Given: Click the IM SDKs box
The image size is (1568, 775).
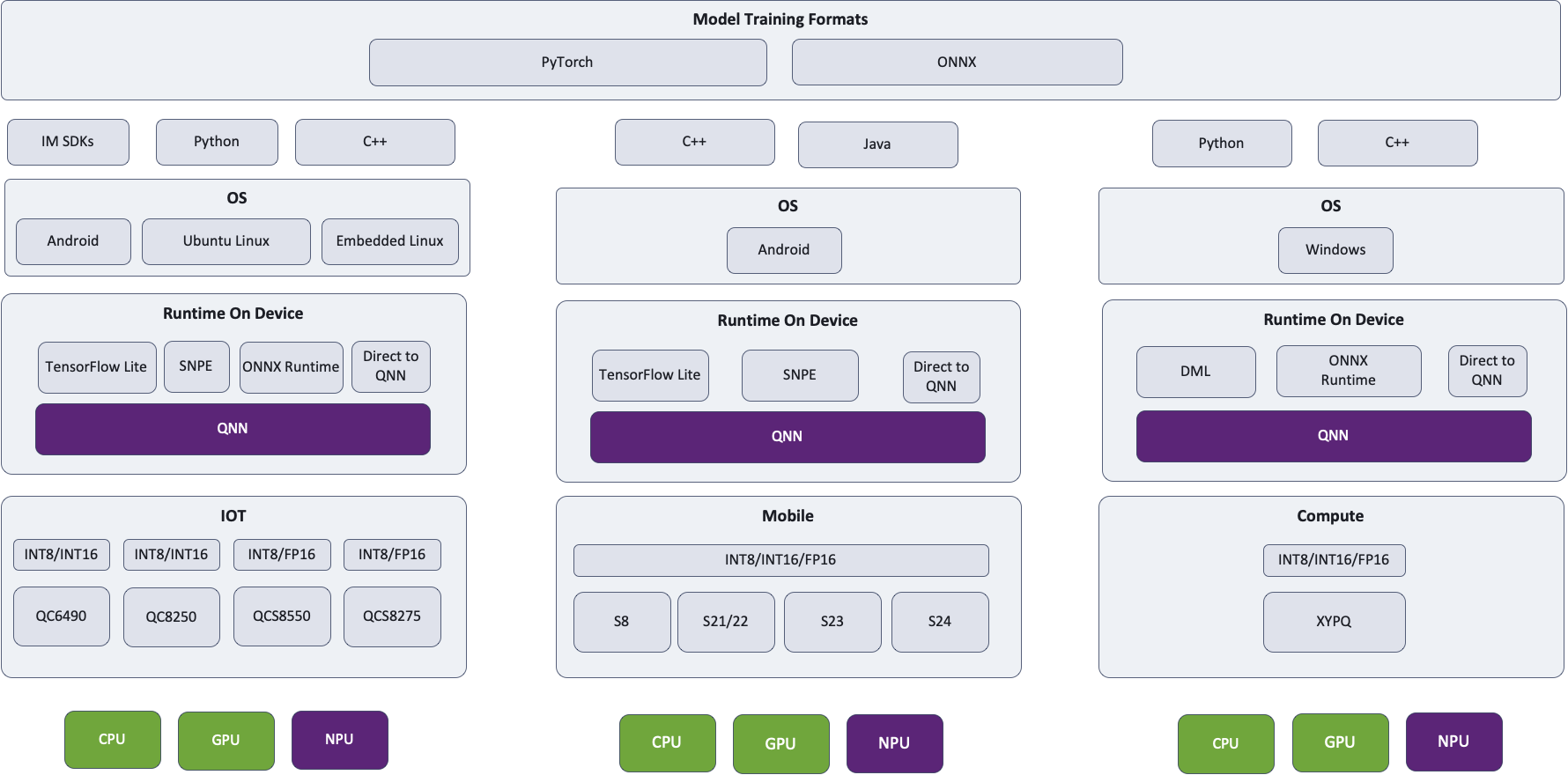Looking at the screenshot, I should [68, 142].
